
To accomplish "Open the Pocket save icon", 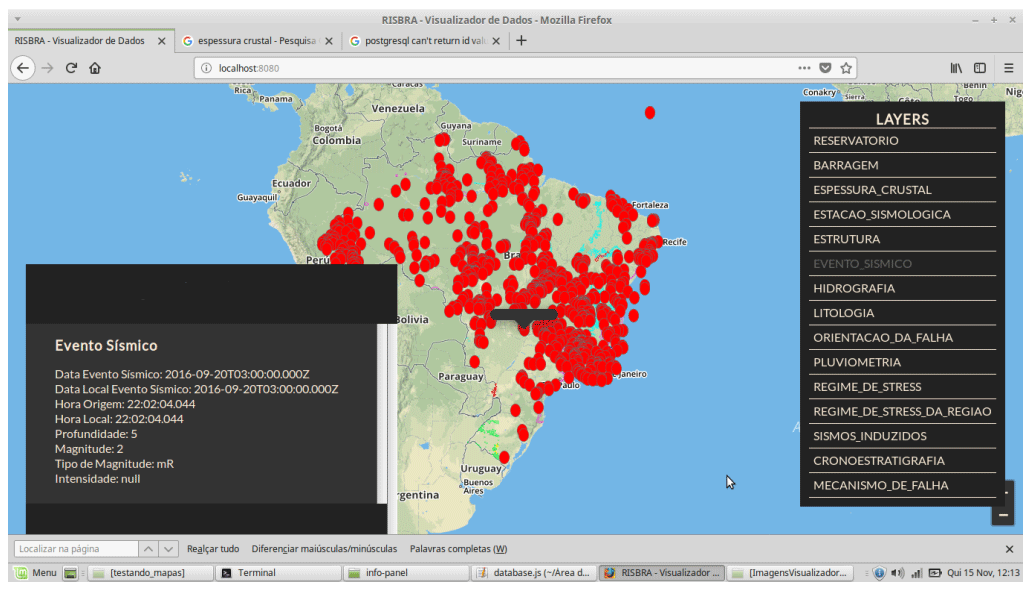I will 825,68.
